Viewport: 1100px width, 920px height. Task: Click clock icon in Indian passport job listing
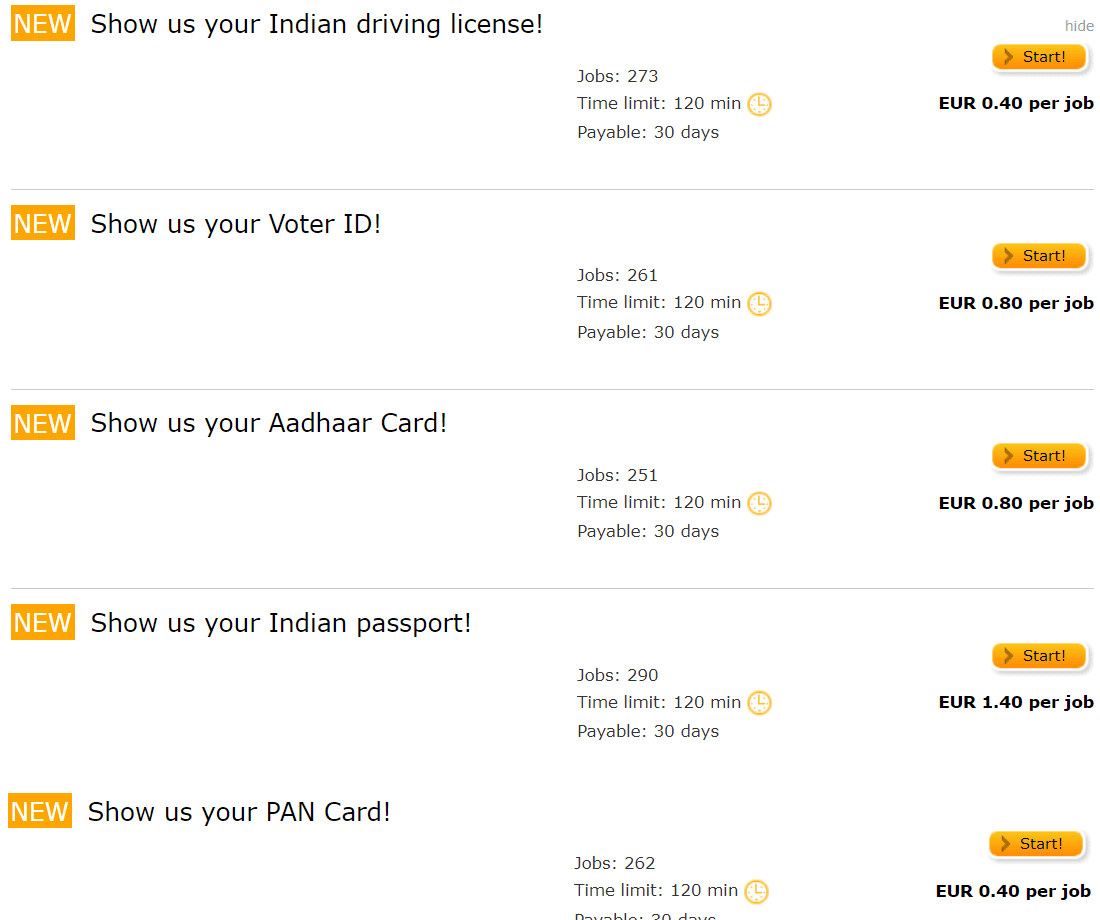[759, 702]
